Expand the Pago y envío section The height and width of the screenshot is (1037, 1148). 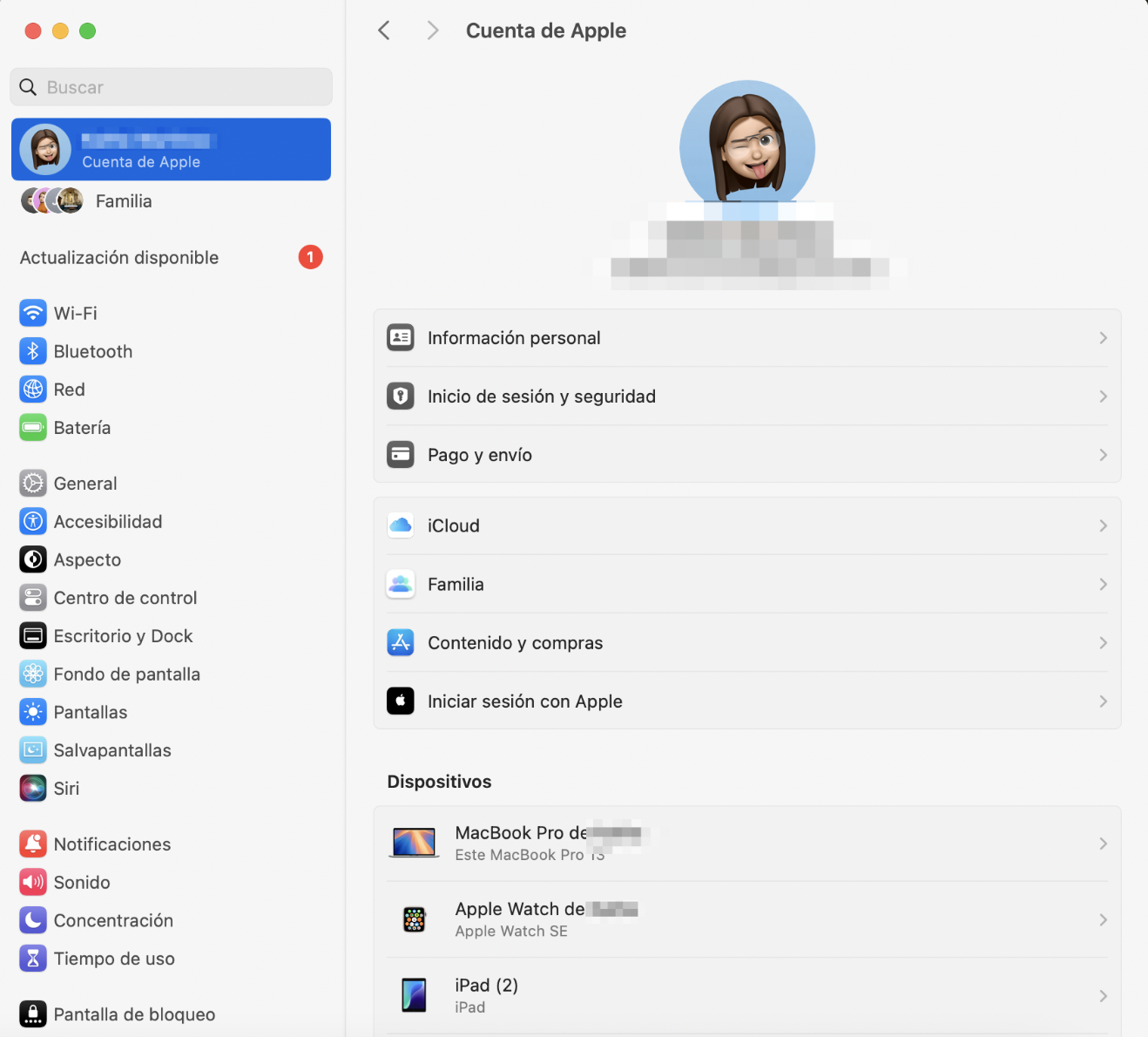747,454
